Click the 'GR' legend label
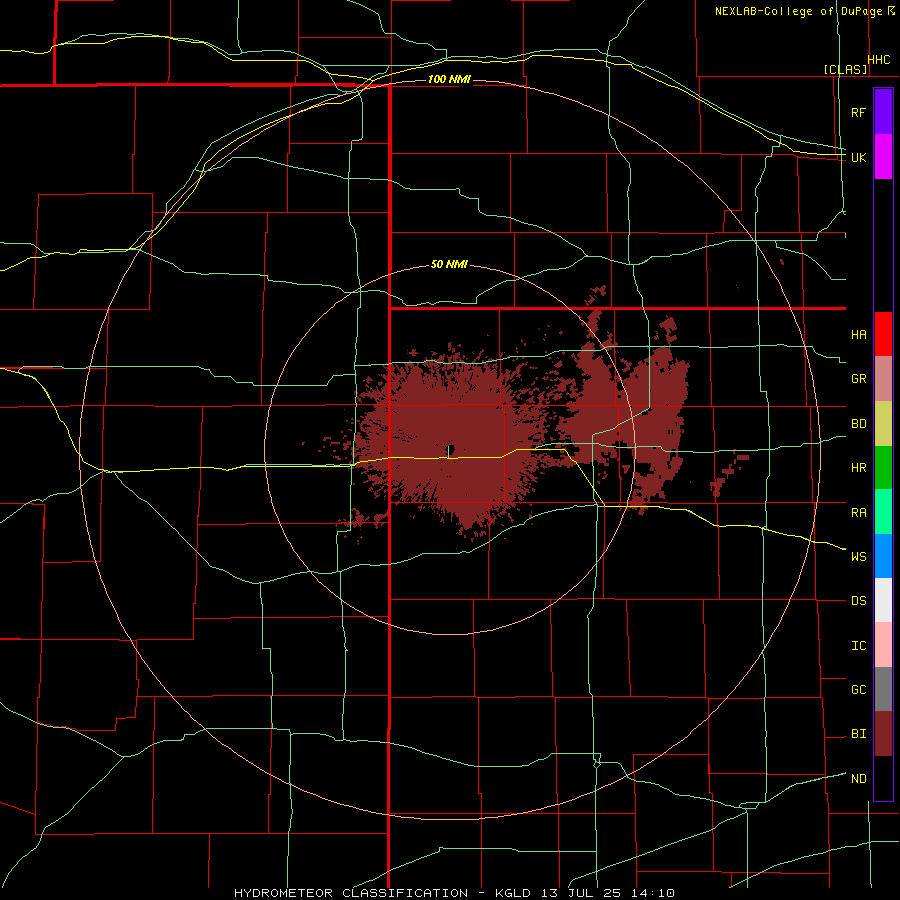Viewport: 900px width, 900px height. coord(859,379)
